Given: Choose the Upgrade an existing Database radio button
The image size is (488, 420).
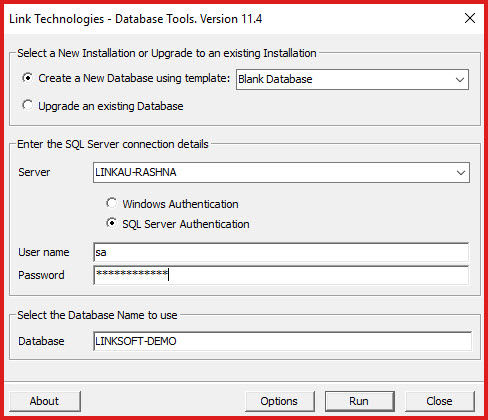Looking at the screenshot, I should pos(28,106).
